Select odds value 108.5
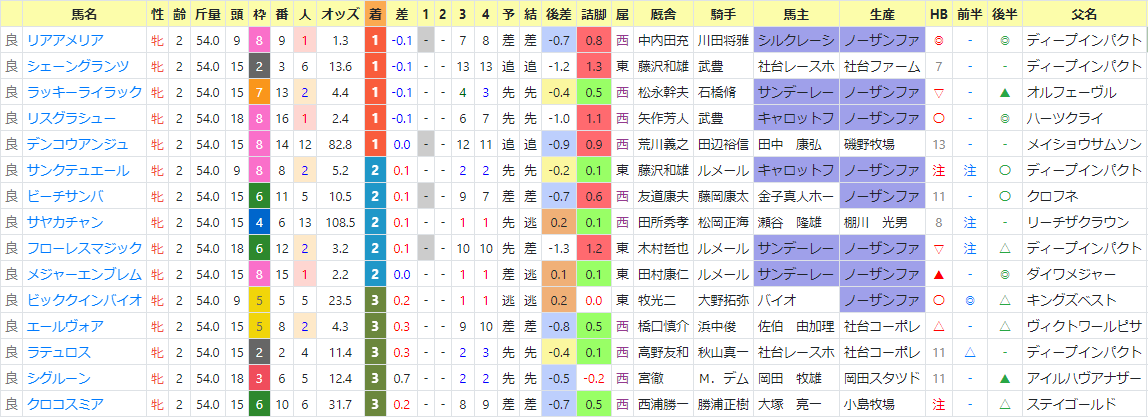1148x417 pixels. tap(340, 222)
